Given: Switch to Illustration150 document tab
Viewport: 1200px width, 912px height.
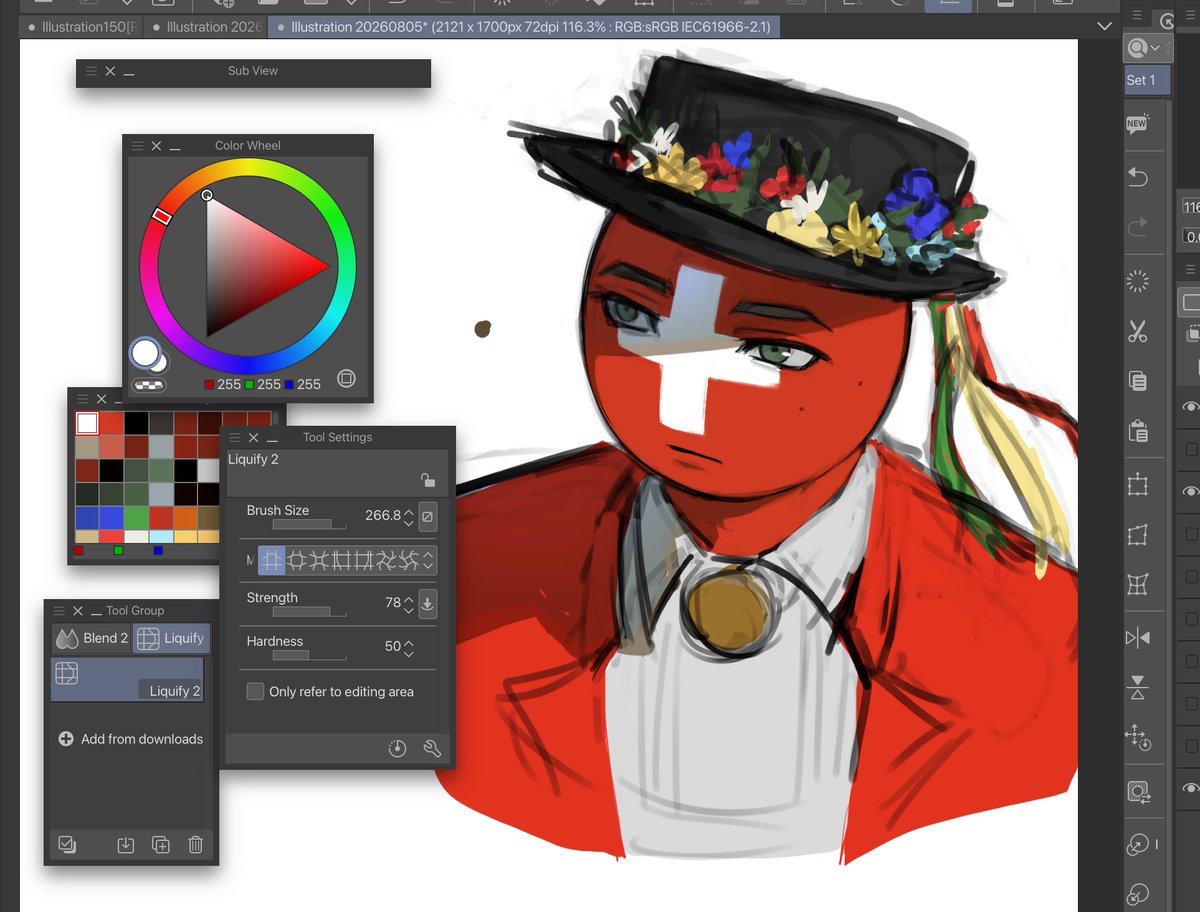Looking at the screenshot, I should tap(83, 27).
